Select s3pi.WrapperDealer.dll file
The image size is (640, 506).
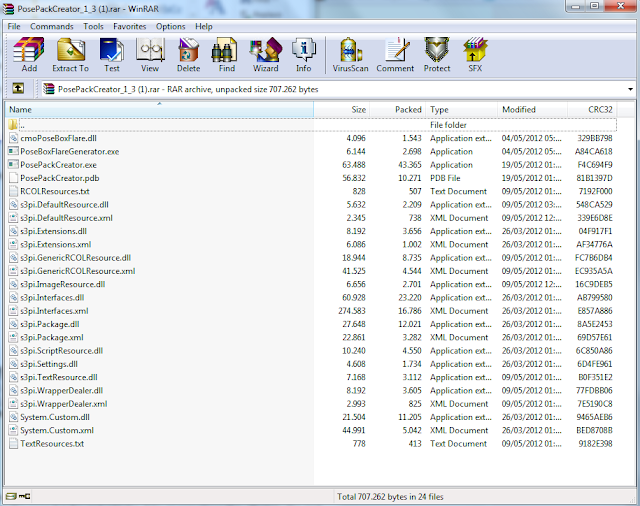tap(62, 391)
